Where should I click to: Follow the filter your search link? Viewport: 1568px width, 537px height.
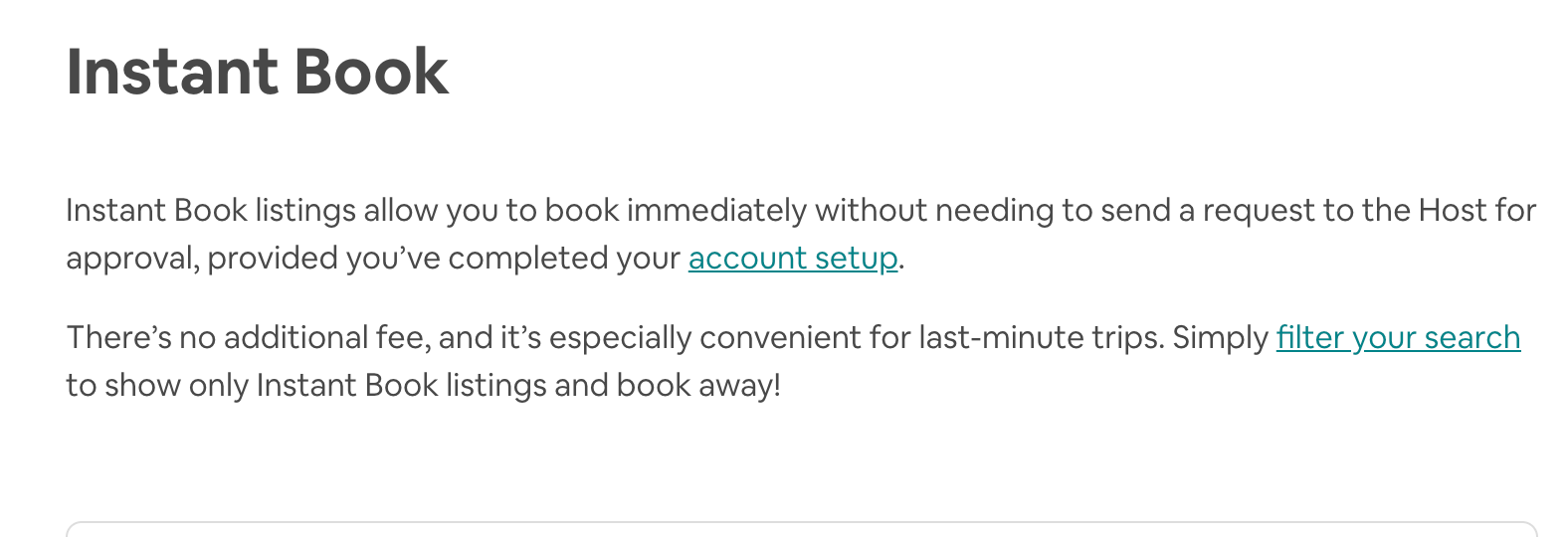click(x=1398, y=338)
